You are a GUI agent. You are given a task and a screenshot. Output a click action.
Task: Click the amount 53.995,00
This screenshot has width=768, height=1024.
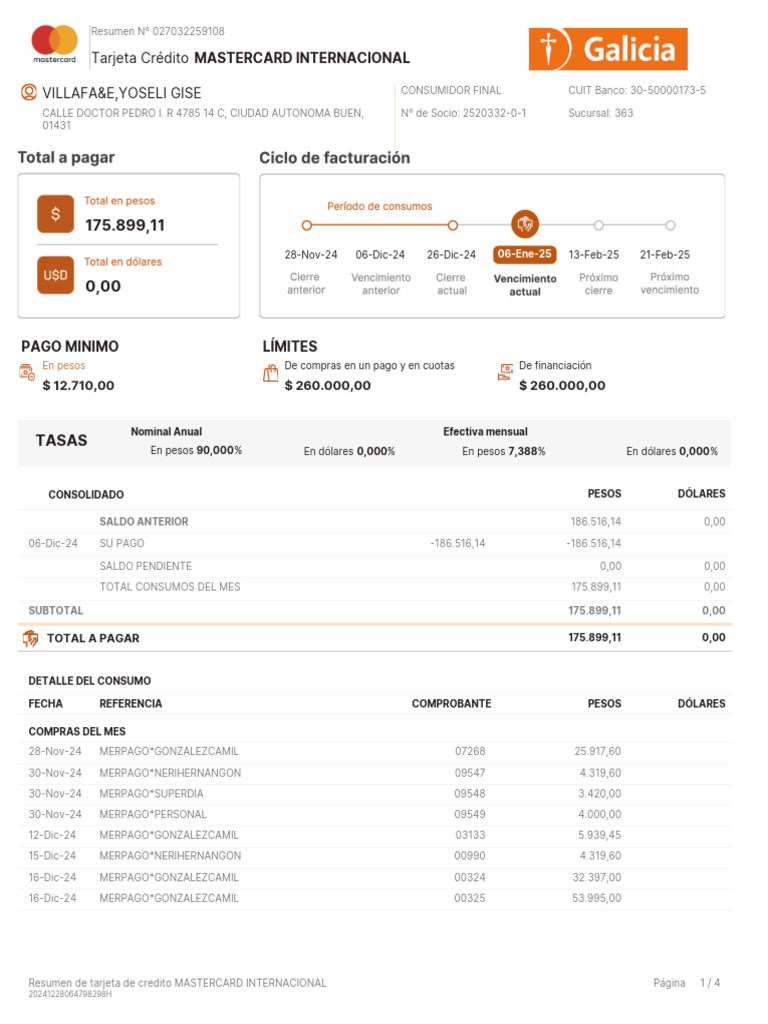point(597,898)
